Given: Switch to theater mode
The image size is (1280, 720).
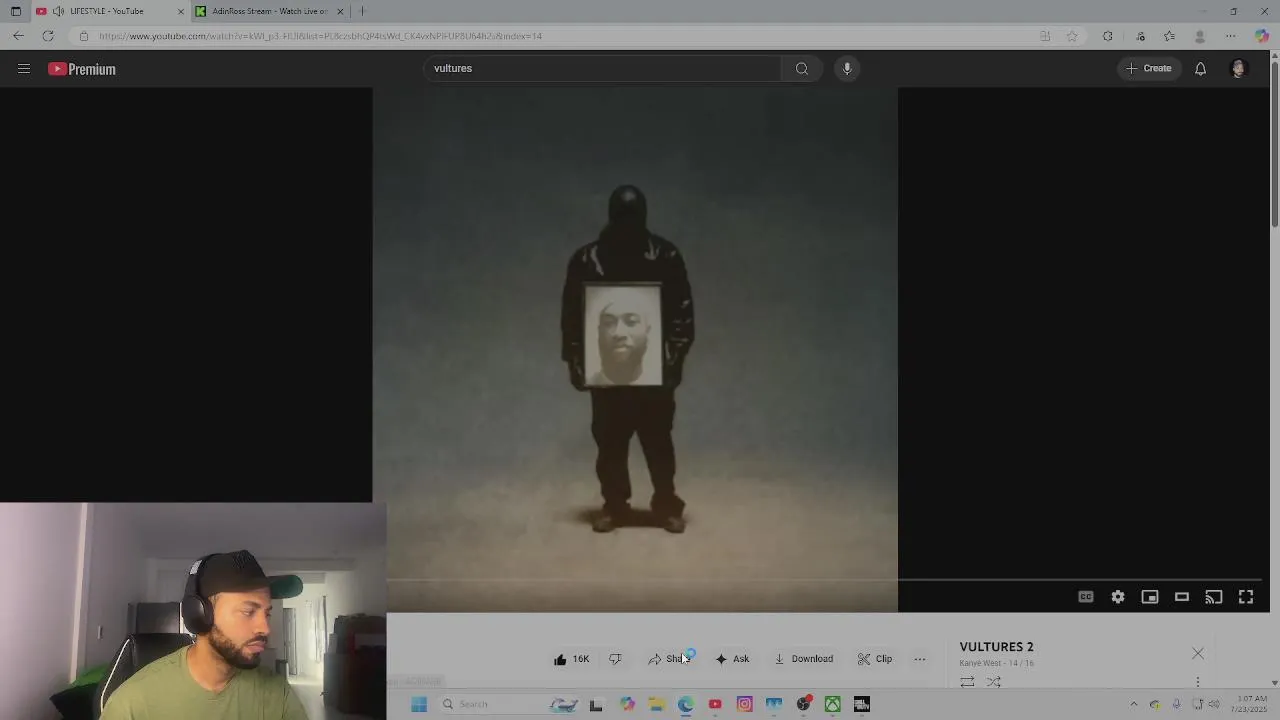Looking at the screenshot, I should tap(1182, 597).
